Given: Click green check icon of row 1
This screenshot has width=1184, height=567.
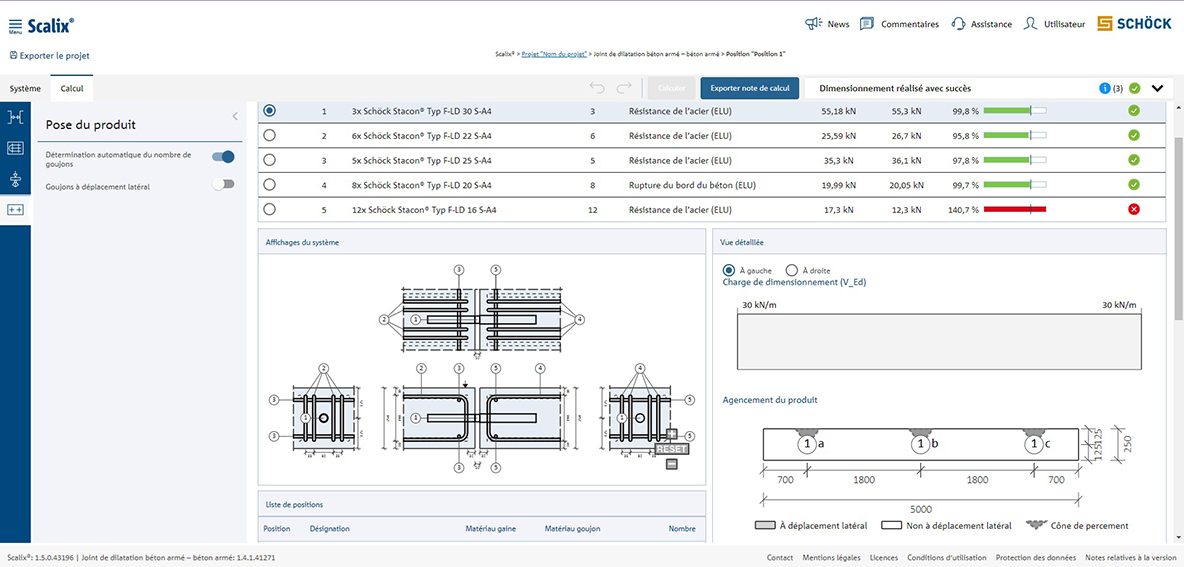Looking at the screenshot, I should [1133, 111].
